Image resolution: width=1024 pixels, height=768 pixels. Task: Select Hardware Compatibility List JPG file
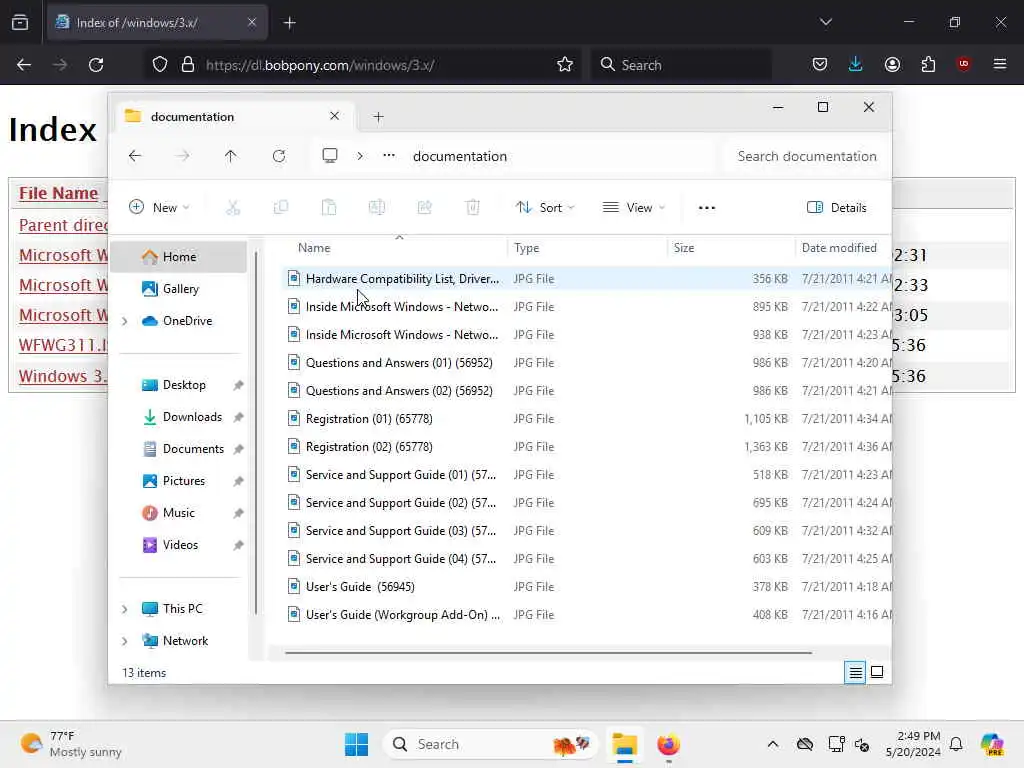pos(586,279)
